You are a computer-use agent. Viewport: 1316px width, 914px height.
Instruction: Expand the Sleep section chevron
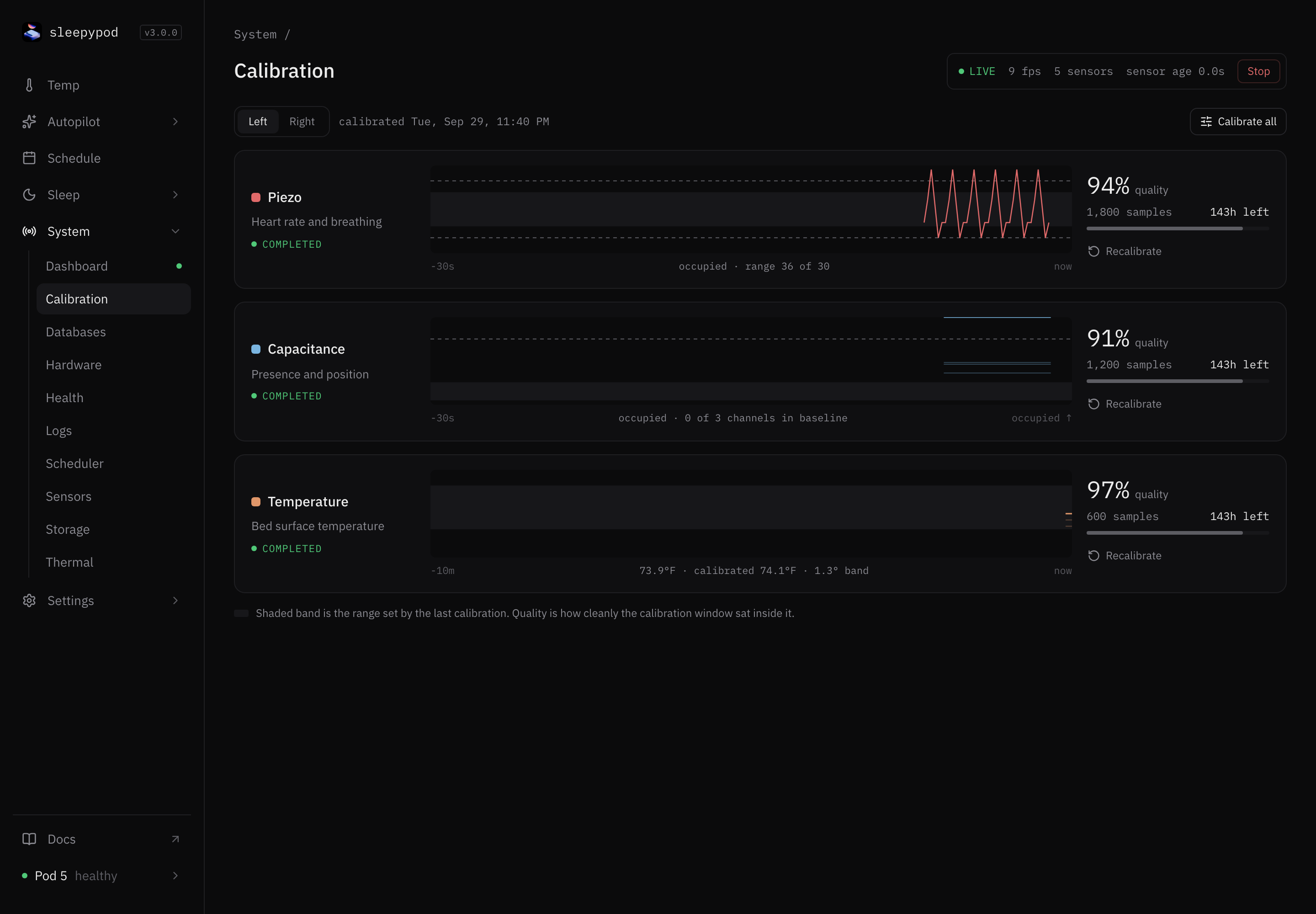pos(175,195)
